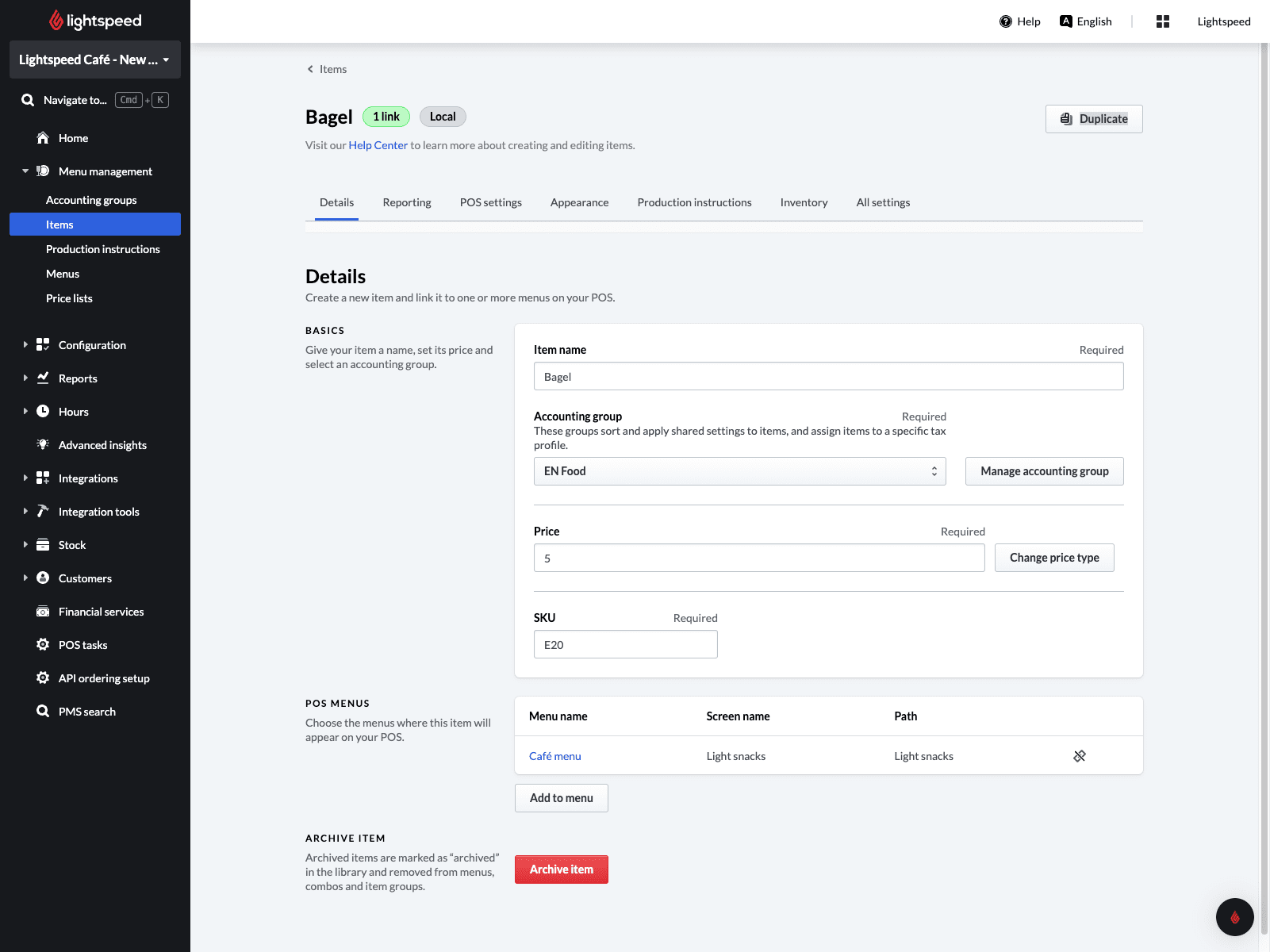Open the Accounting group EN Food dropdown
This screenshot has width=1270, height=952.
pyautogui.click(x=739, y=471)
